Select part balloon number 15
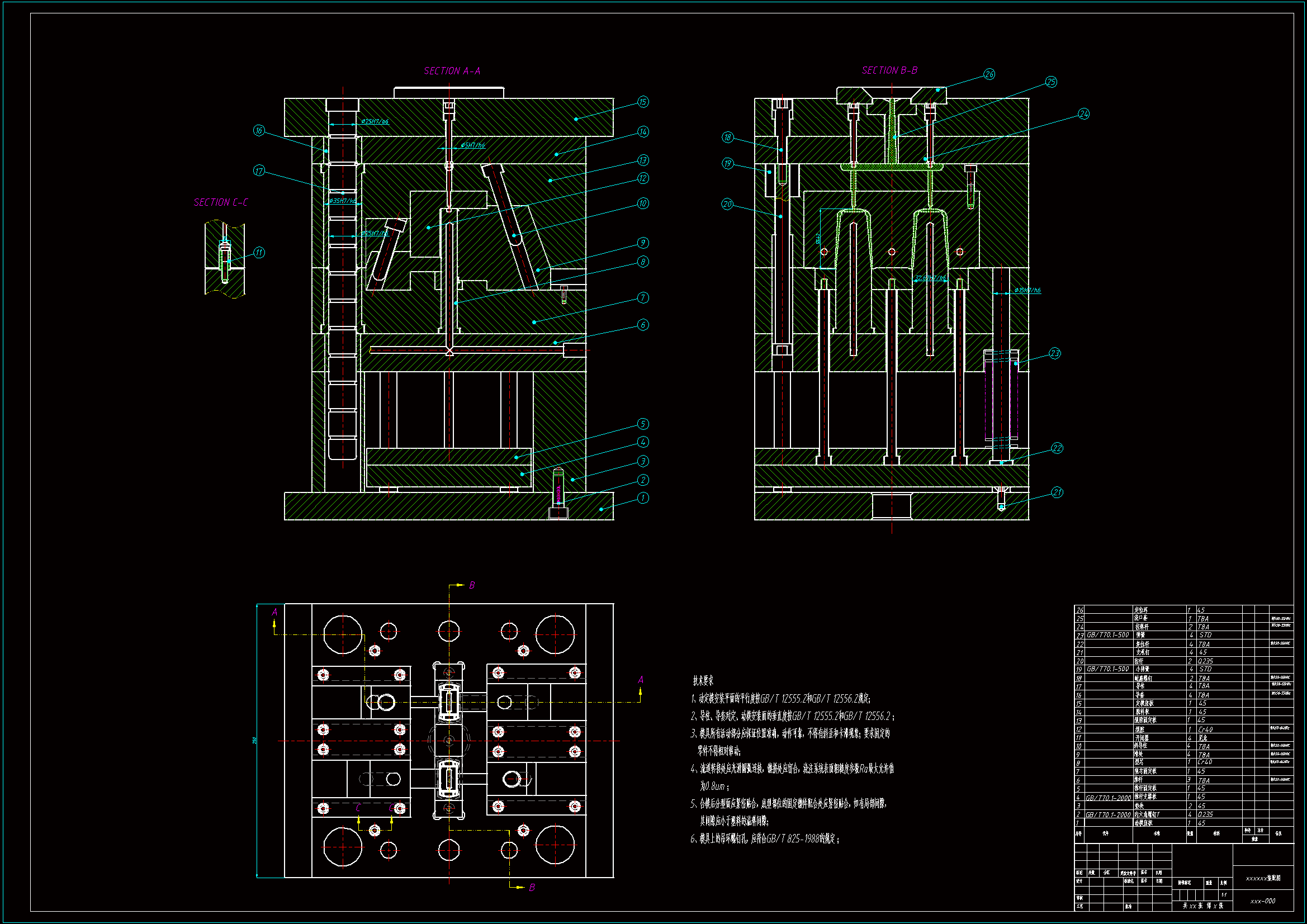Viewport: 1307px width, 924px height. 643,102
